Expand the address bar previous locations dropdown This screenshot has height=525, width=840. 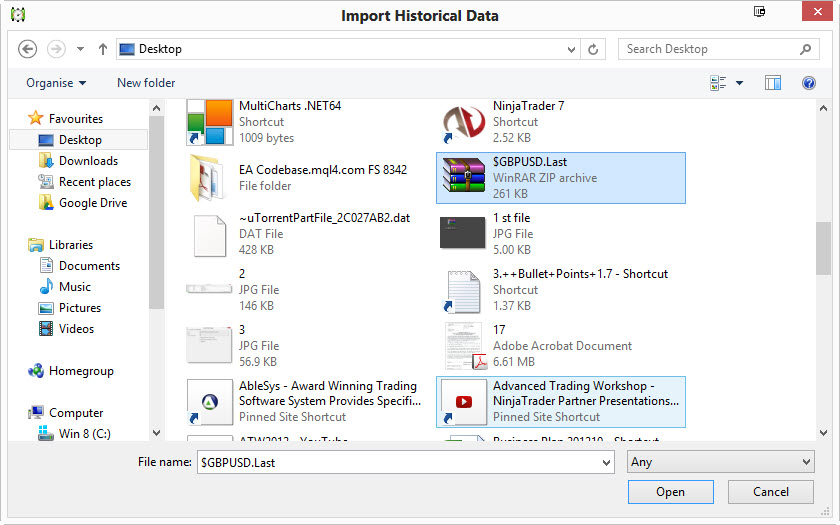click(x=571, y=48)
